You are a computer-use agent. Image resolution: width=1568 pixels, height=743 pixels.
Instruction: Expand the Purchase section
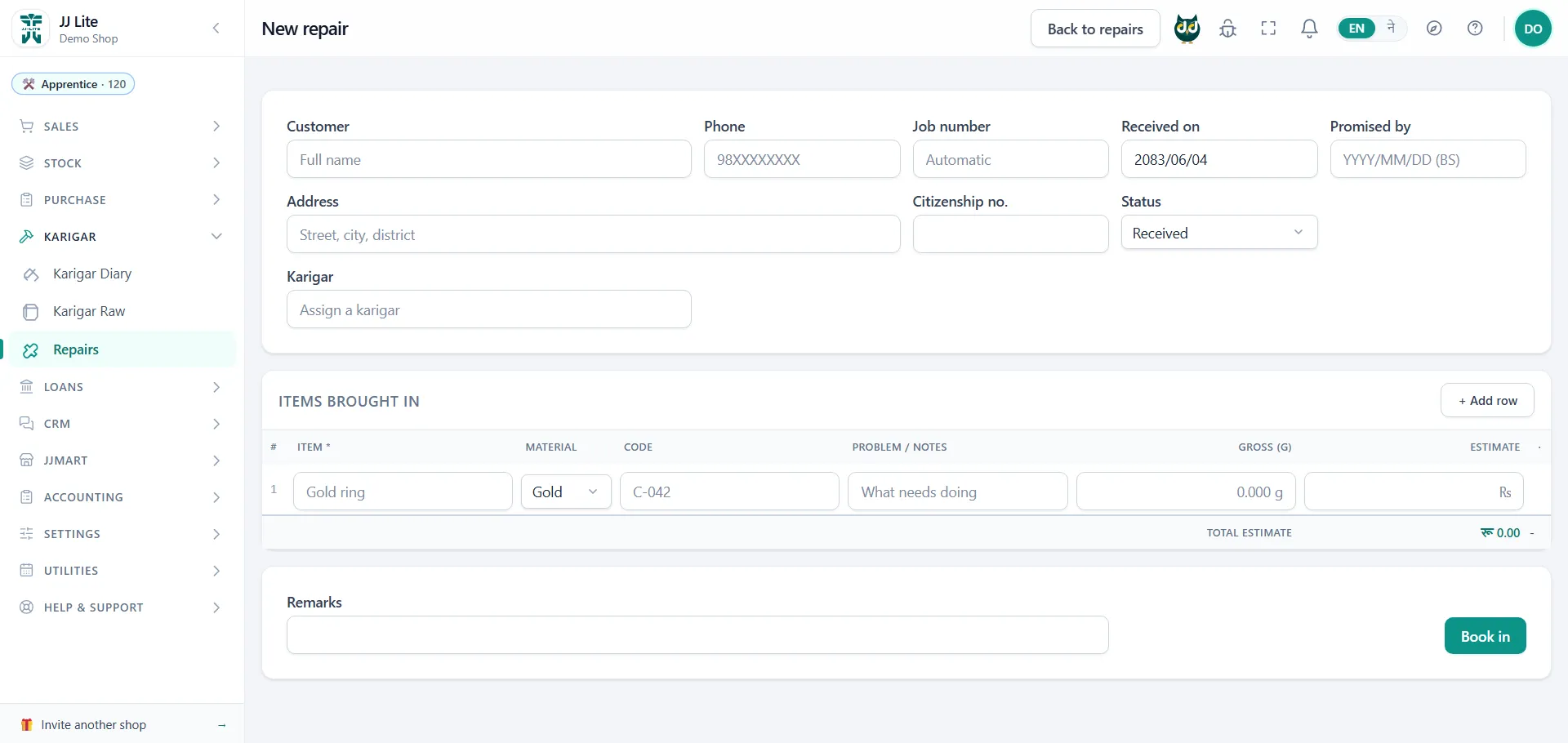click(121, 200)
